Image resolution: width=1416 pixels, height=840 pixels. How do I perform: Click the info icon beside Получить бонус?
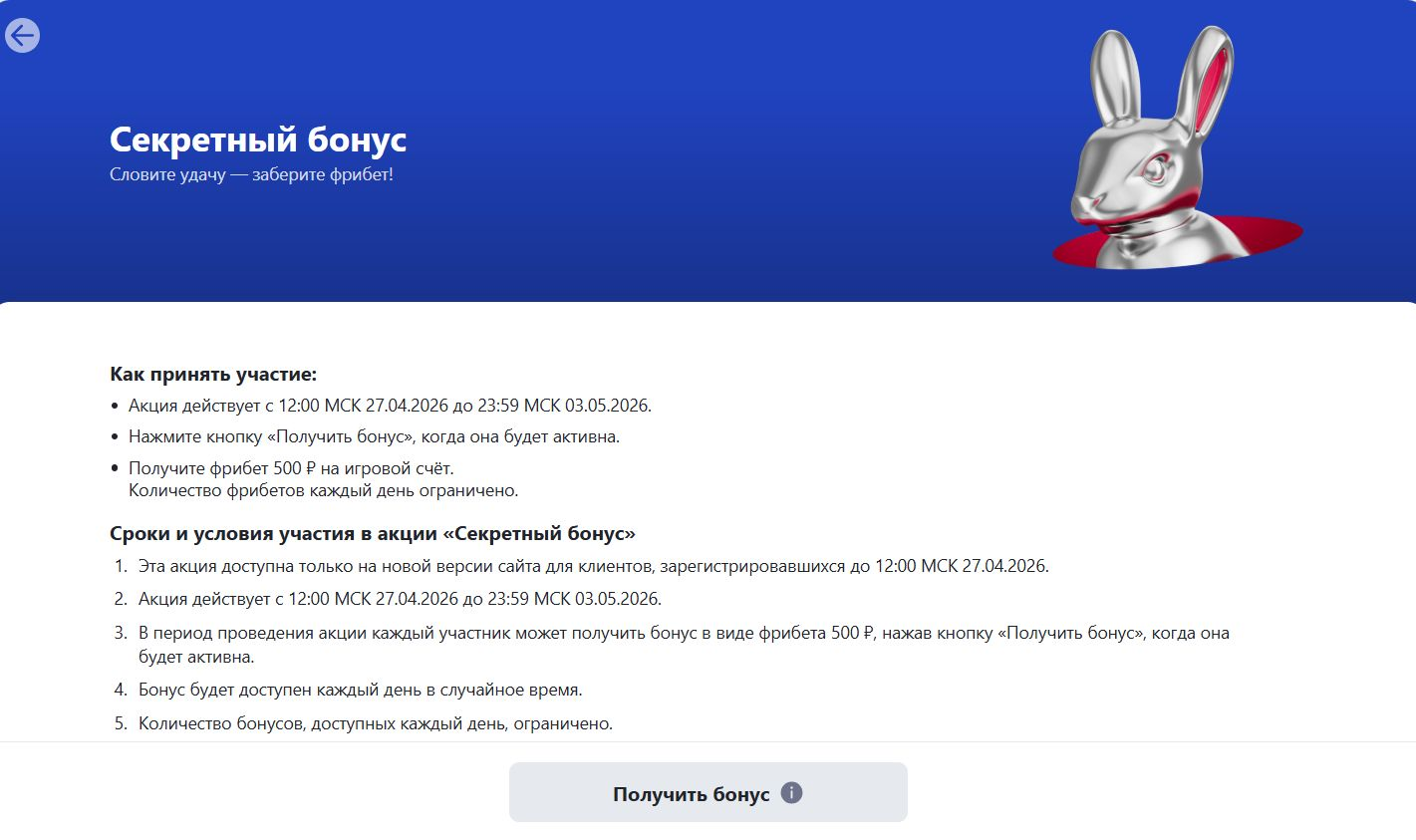point(791,793)
